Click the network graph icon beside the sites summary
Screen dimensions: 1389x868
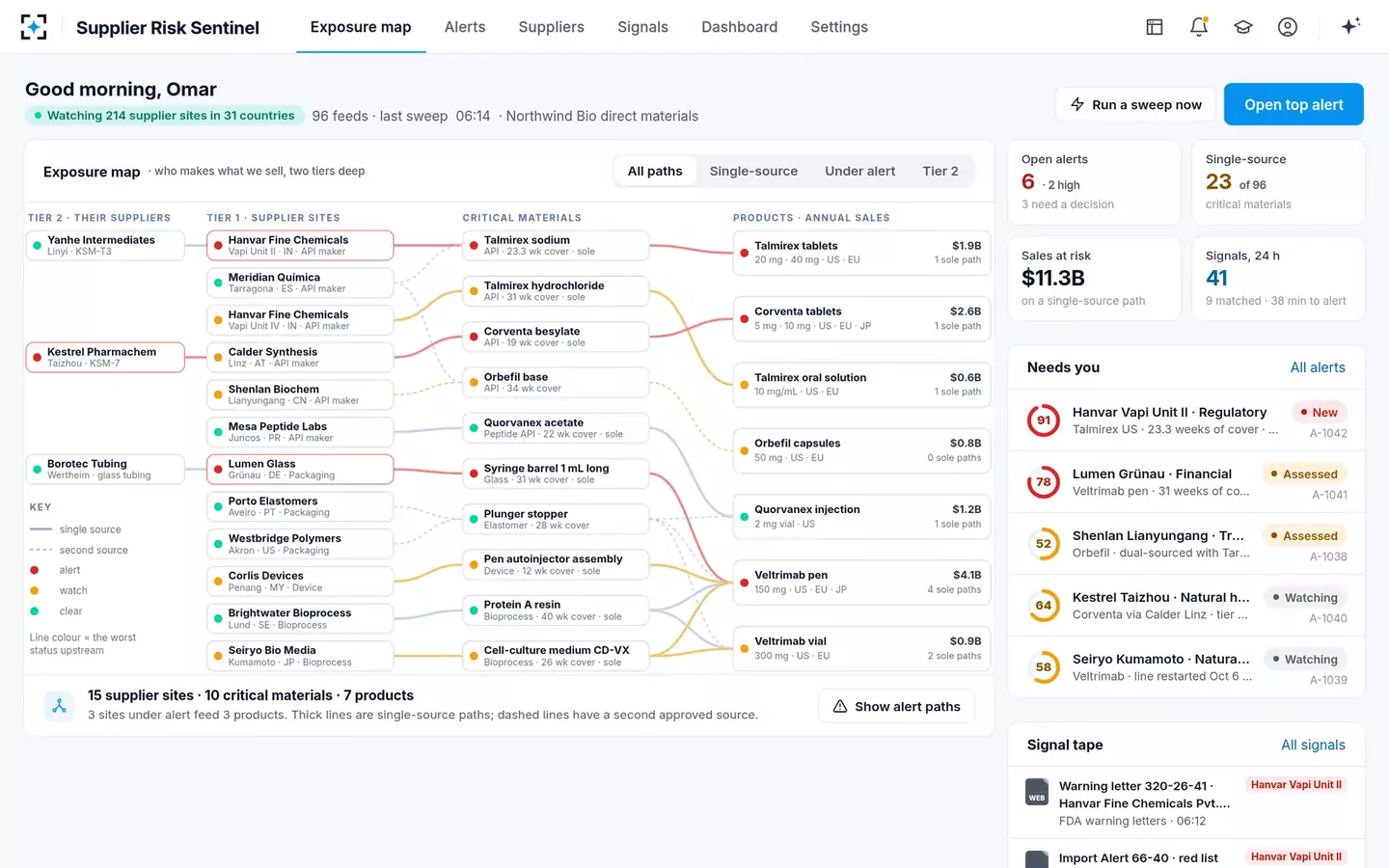(59, 706)
